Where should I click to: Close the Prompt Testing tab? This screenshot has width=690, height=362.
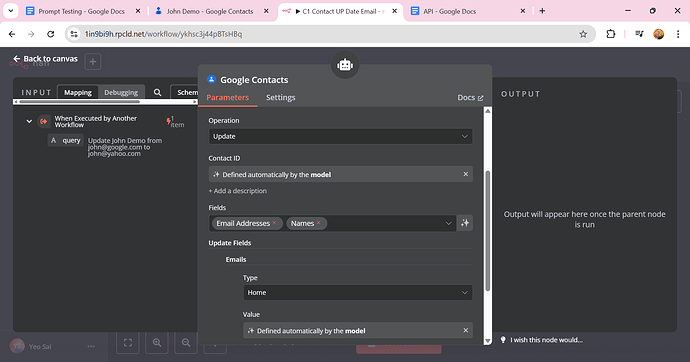[x=138, y=11]
